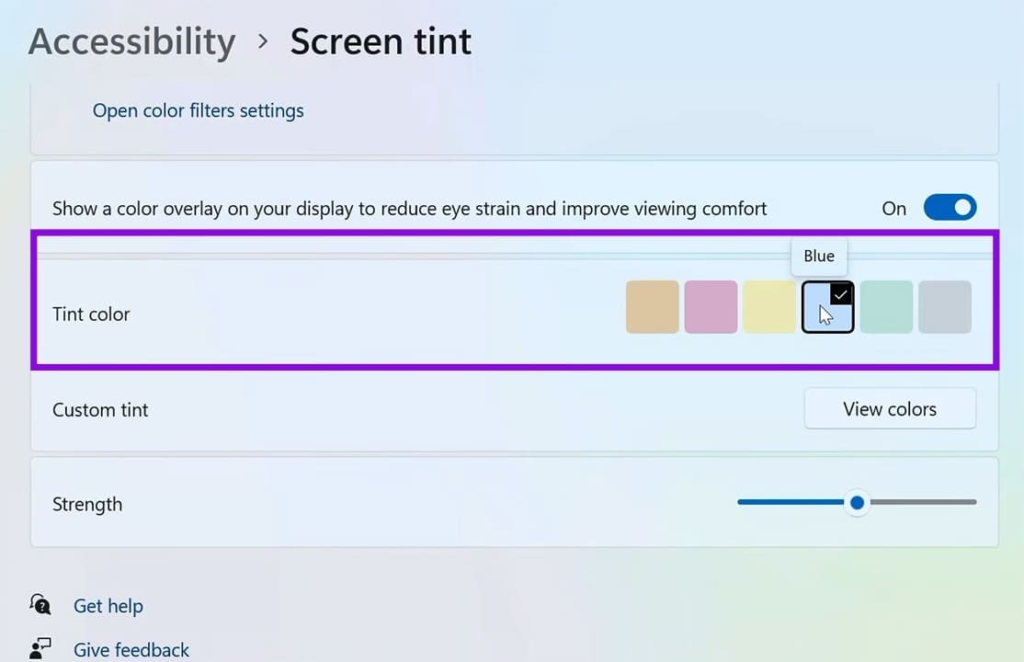Click the checkmark on the selected tint

840,295
